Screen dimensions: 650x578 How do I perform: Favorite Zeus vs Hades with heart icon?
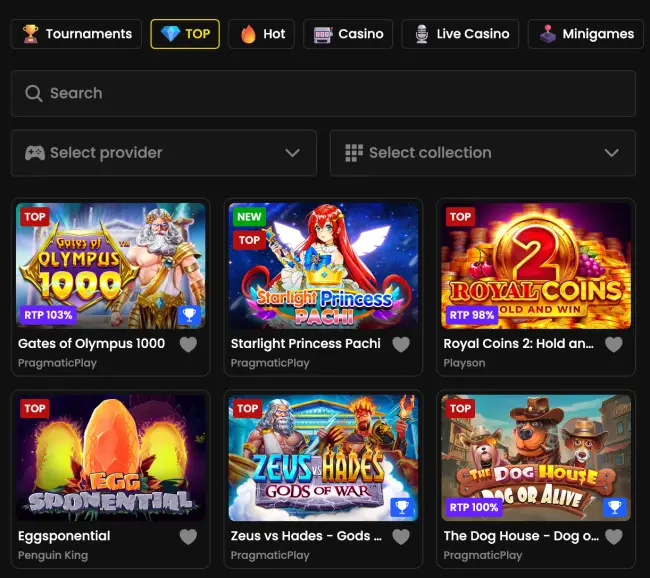(x=401, y=537)
